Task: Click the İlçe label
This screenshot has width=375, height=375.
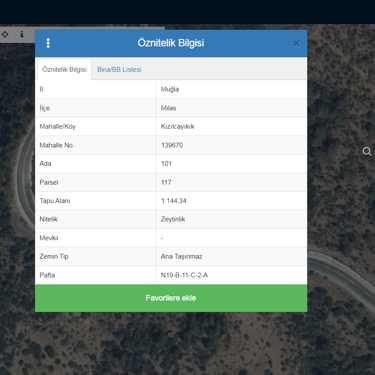Action: click(45, 108)
